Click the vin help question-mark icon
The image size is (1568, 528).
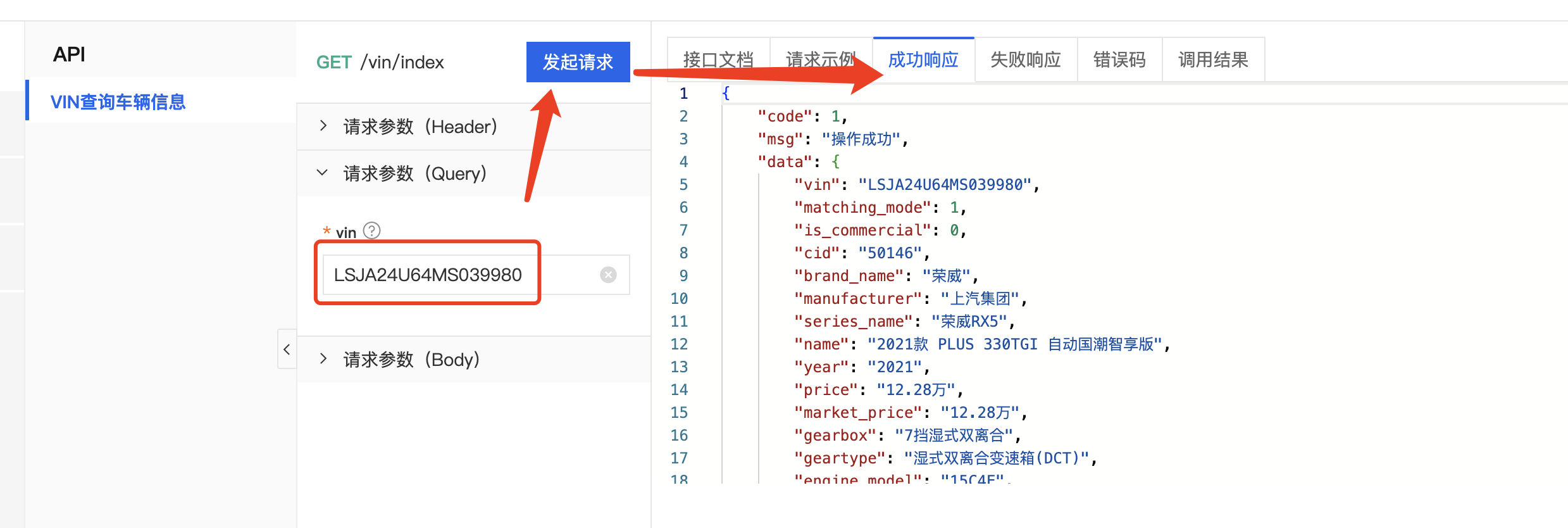click(372, 230)
